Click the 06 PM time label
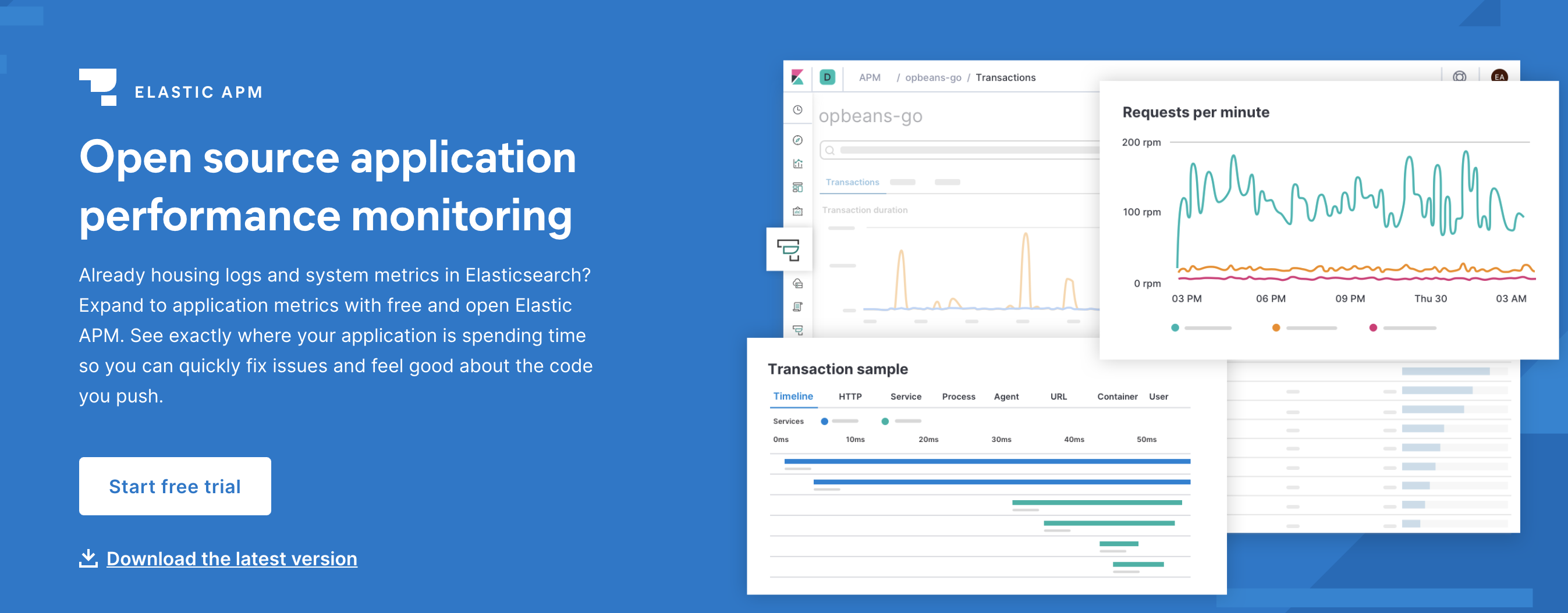1568x613 pixels. (x=1271, y=298)
